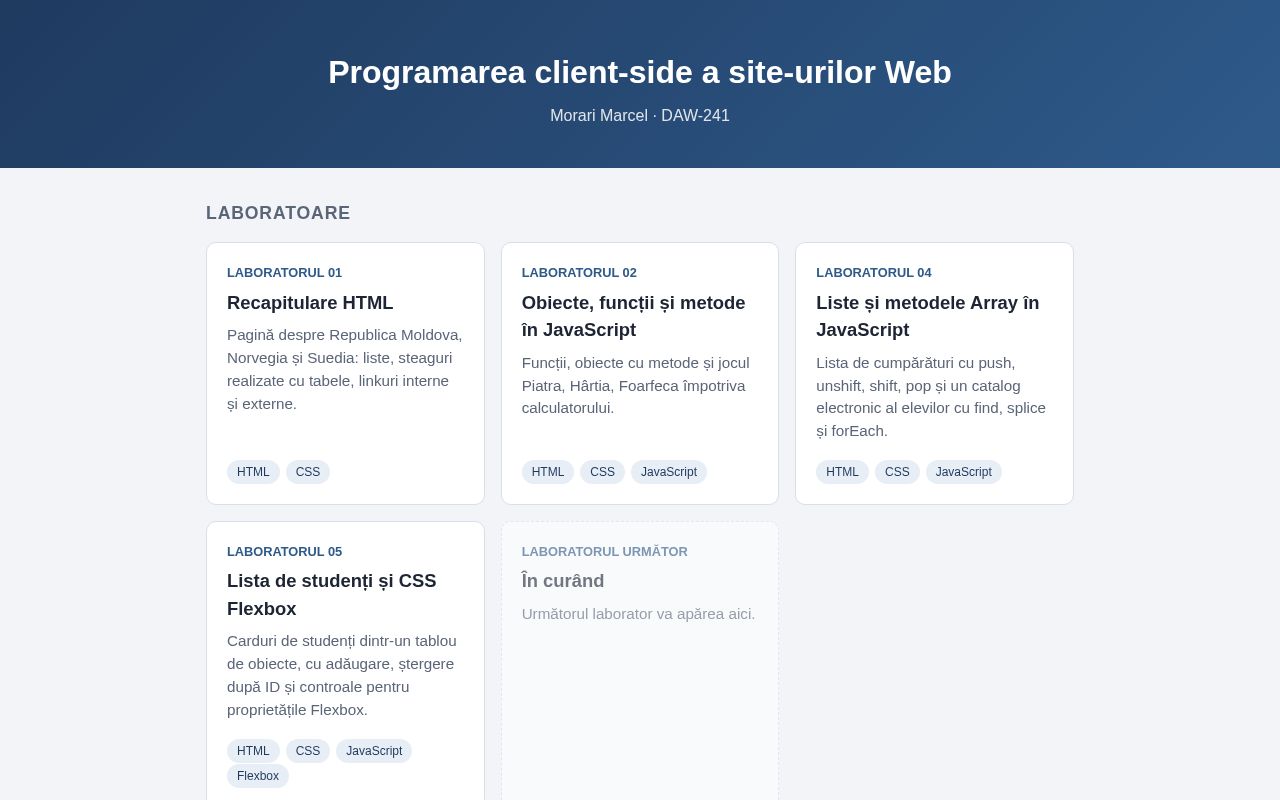Click the "LABORATORUL 01" label

click(284, 272)
